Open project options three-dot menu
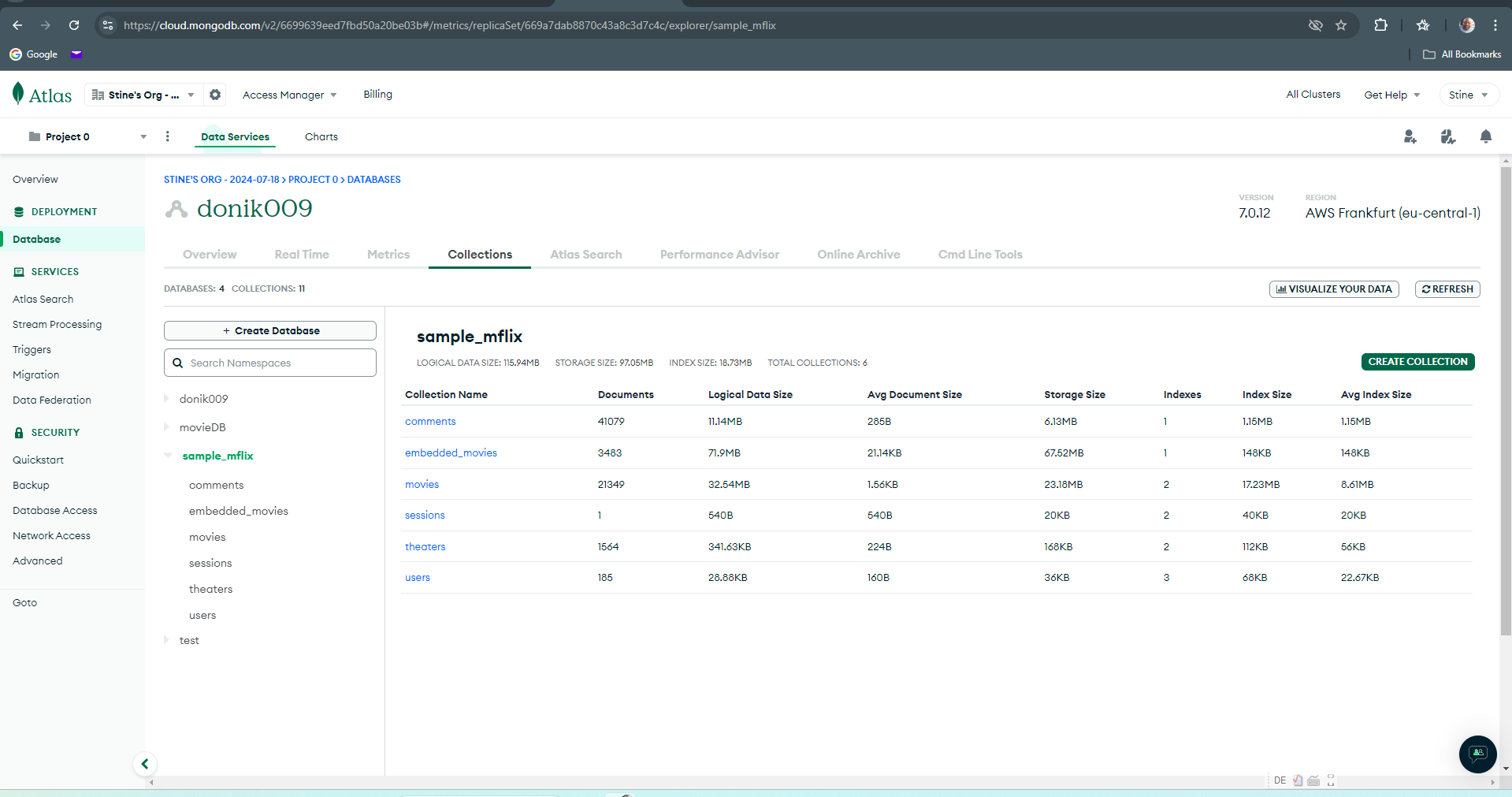The width and height of the screenshot is (1512, 797). pyautogui.click(x=167, y=136)
